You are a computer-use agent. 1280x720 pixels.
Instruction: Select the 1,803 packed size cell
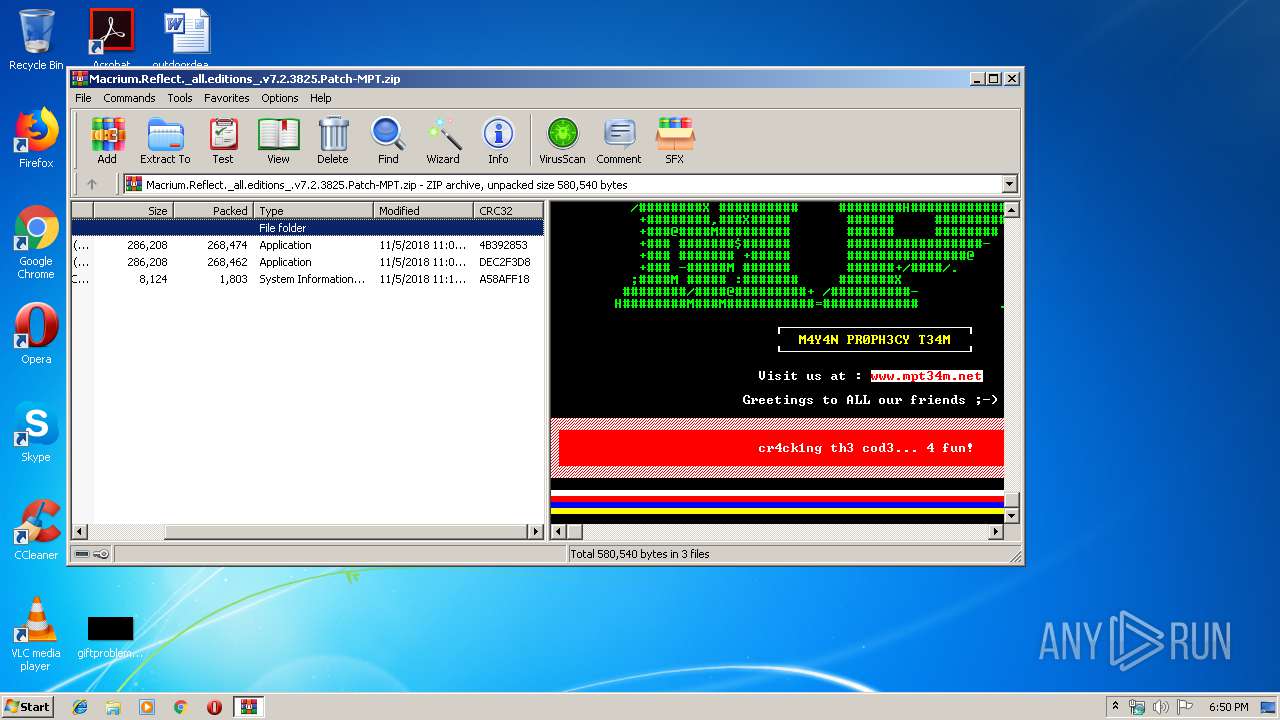point(233,279)
